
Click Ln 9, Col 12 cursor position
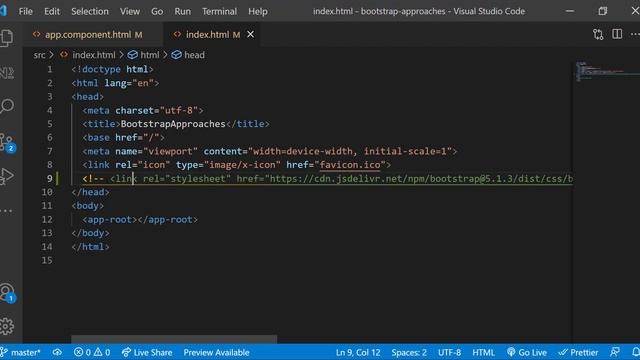coord(358,352)
